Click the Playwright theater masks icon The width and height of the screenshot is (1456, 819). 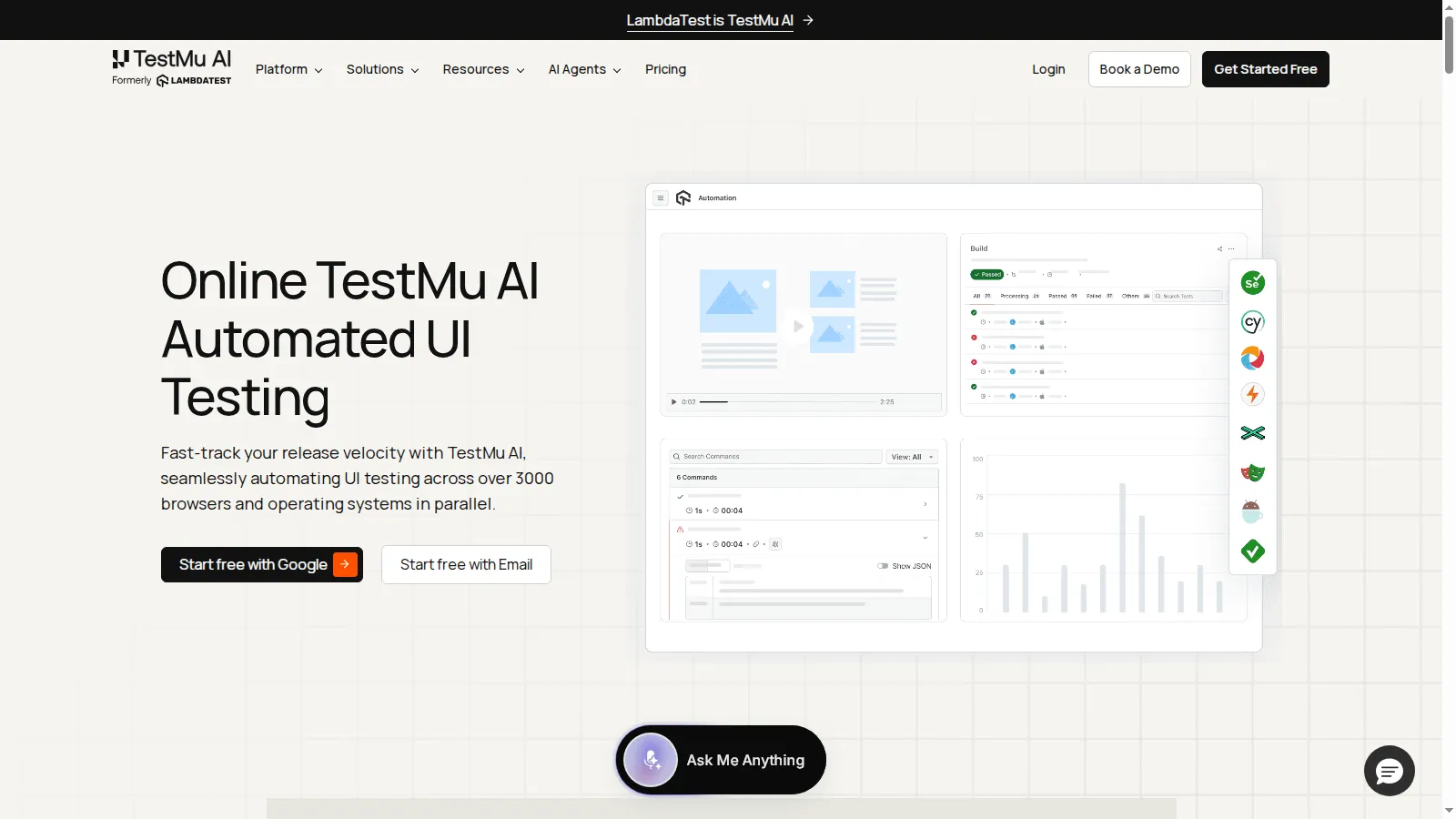(1253, 472)
